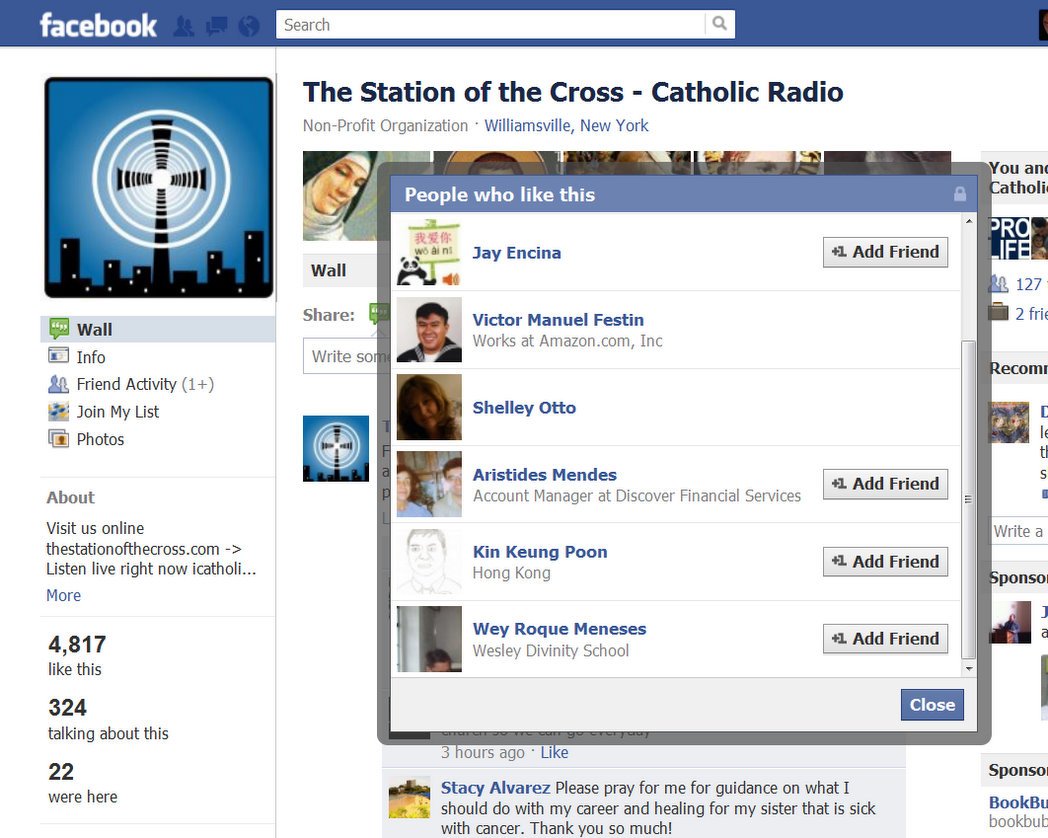Image resolution: width=1048 pixels, height=838 pixels.
Task: Click into the Search input field
Action: click(x=490, y=25)
